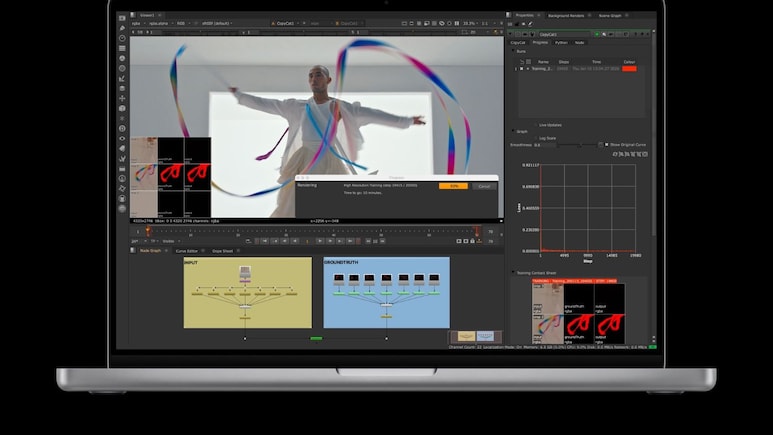
Task: Toggle Show Original Curve checkbox
Action: tap(606, 145)
